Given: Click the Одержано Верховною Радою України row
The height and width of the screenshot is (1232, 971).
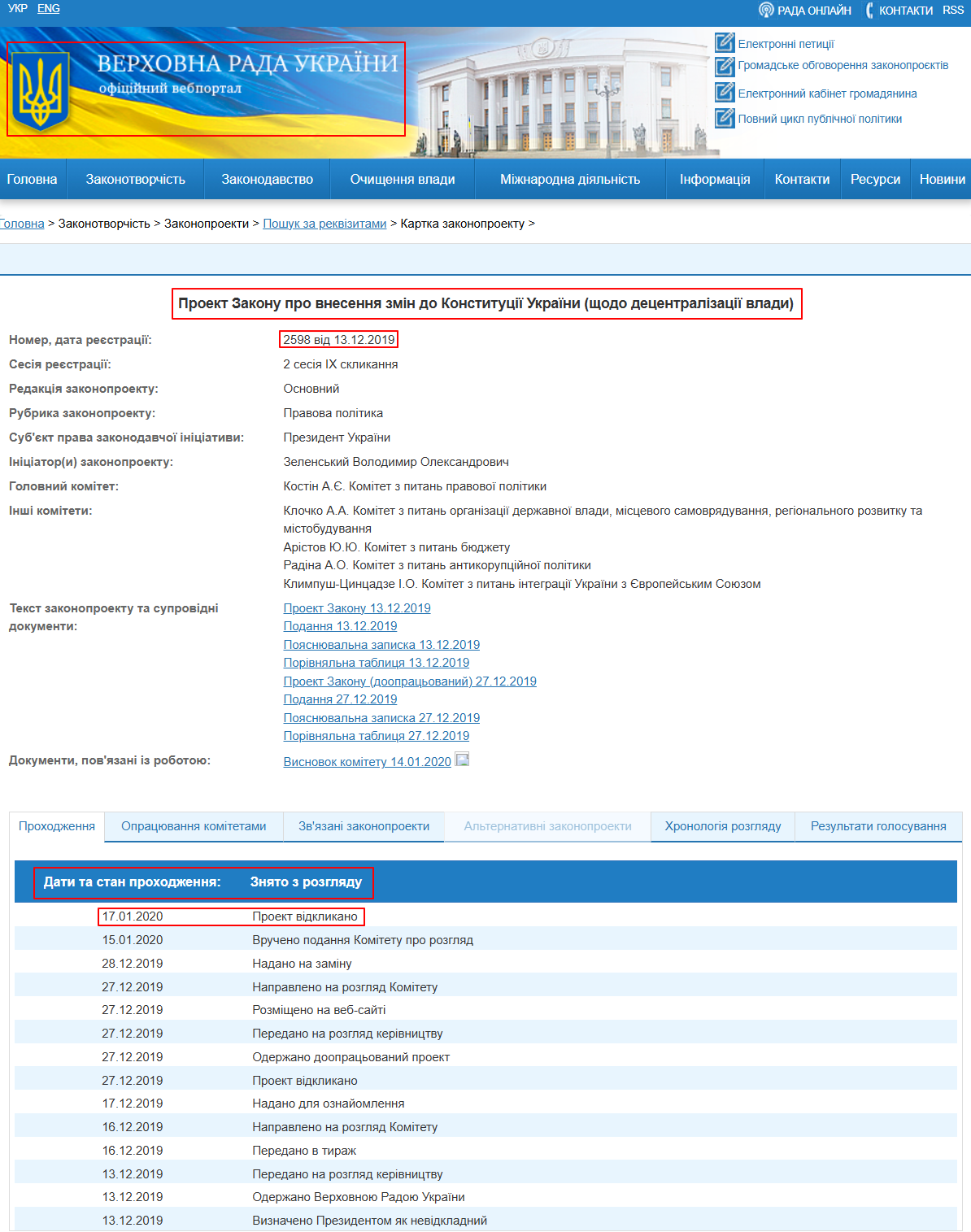Looking at the screenshot, I should tap(485, 1197).
